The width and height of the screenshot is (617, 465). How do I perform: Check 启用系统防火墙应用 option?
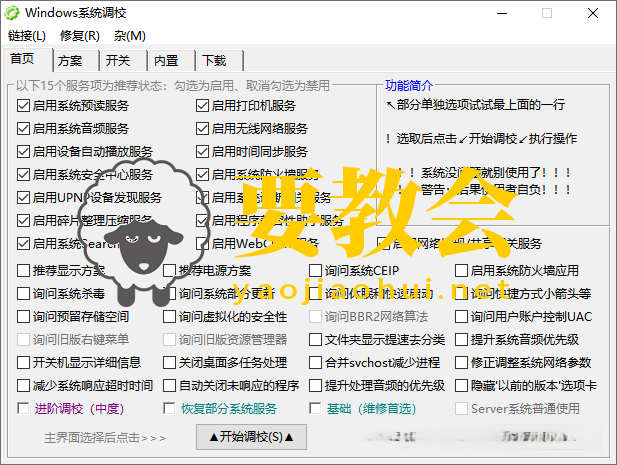point(462,271)
